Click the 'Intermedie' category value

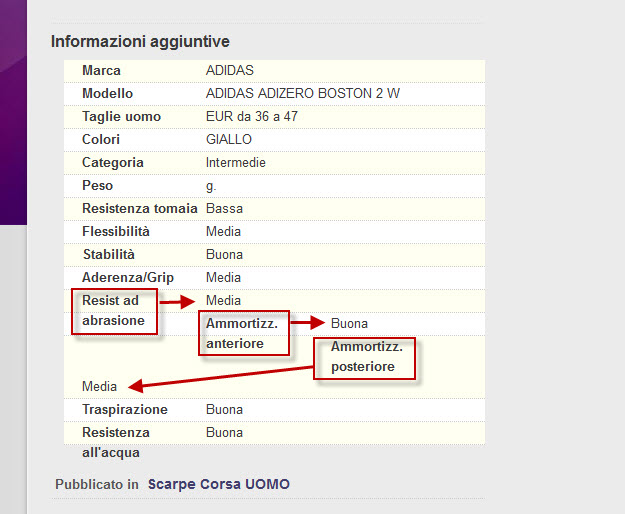tap(236, 163)
